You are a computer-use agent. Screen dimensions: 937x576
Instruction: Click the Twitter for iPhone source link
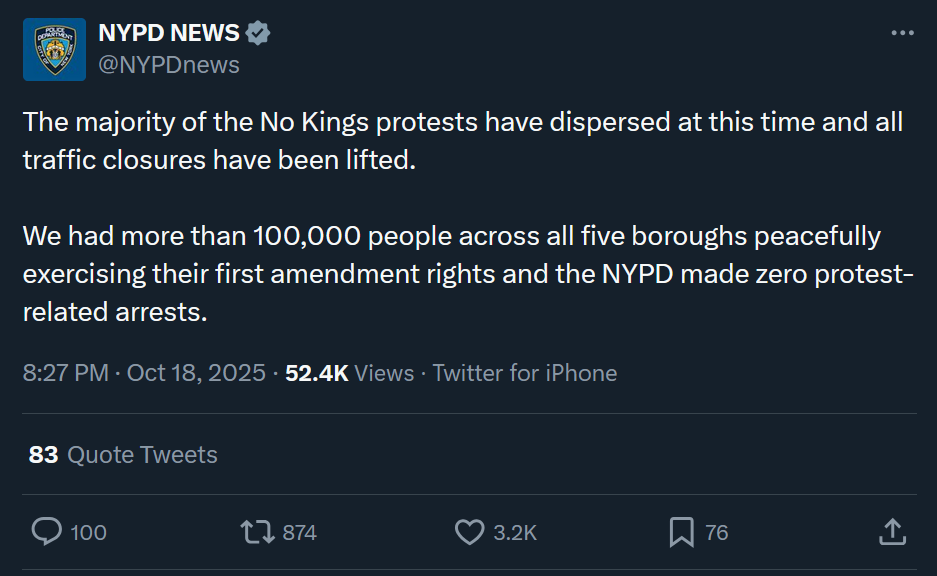coord(525,373)
